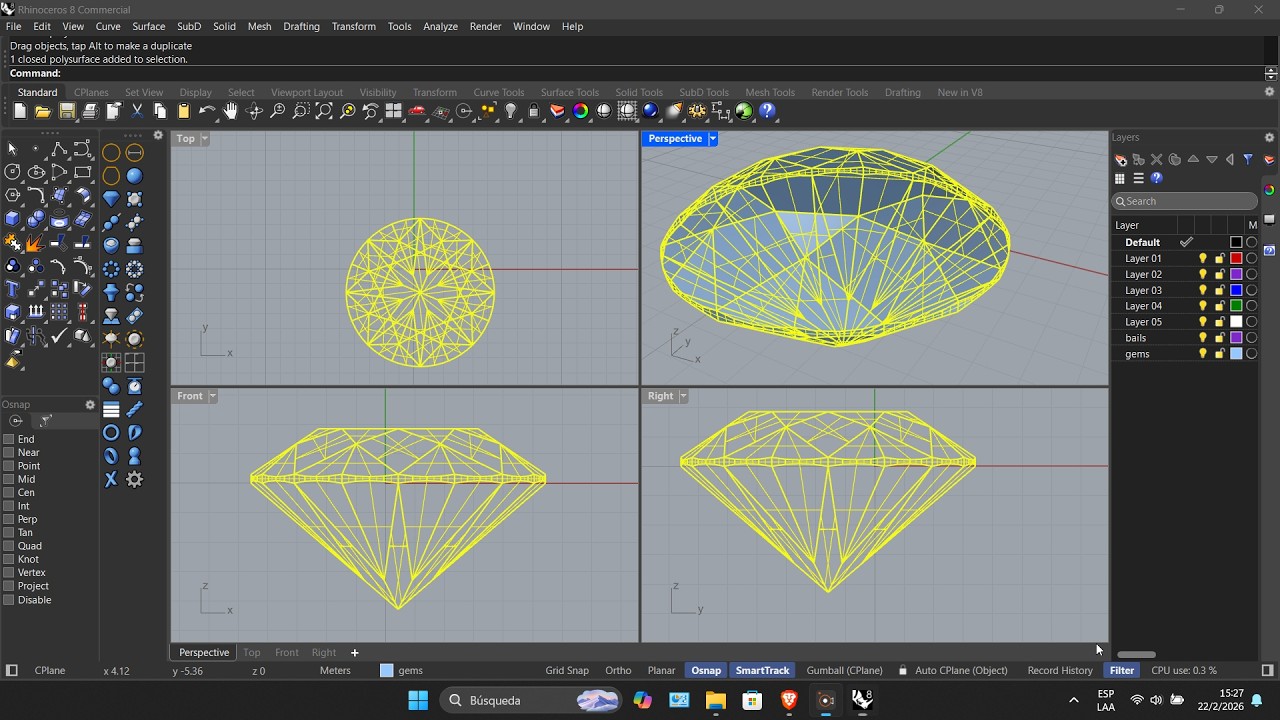This screenshot has width=1280, height=720.
Task: Click the Print icon in the toolbar
Action: pyautogui.click(x=90, y=111)
